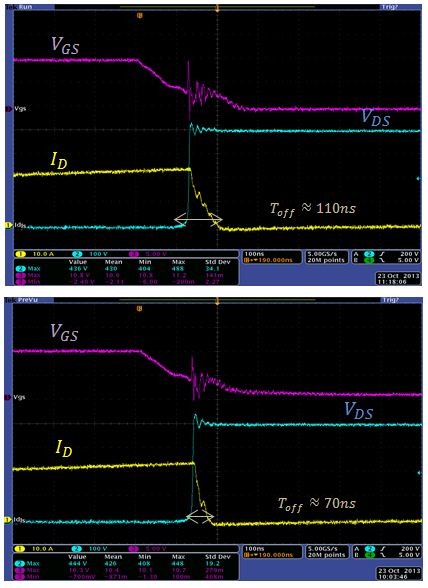
Task: Select the channel 2 Max measurement row showing 436 V
Action: coord(126,268)
